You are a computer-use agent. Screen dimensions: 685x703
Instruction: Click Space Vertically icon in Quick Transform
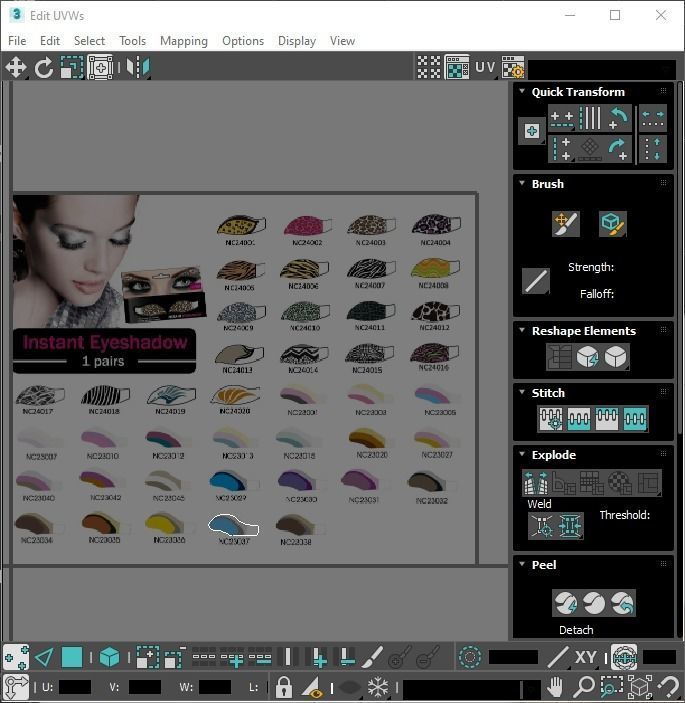(x=653, y=149)
